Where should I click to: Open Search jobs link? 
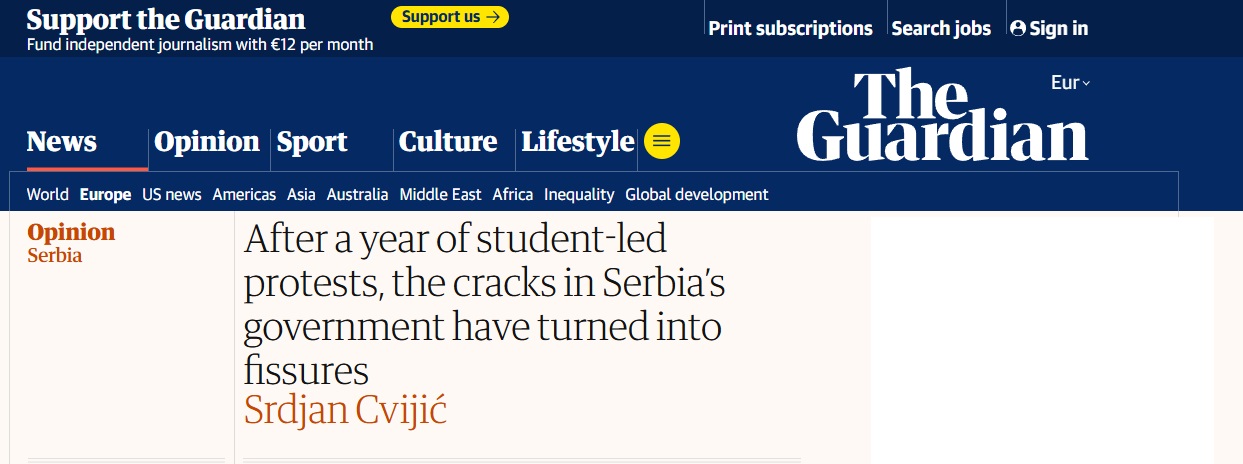pos(941,29)
